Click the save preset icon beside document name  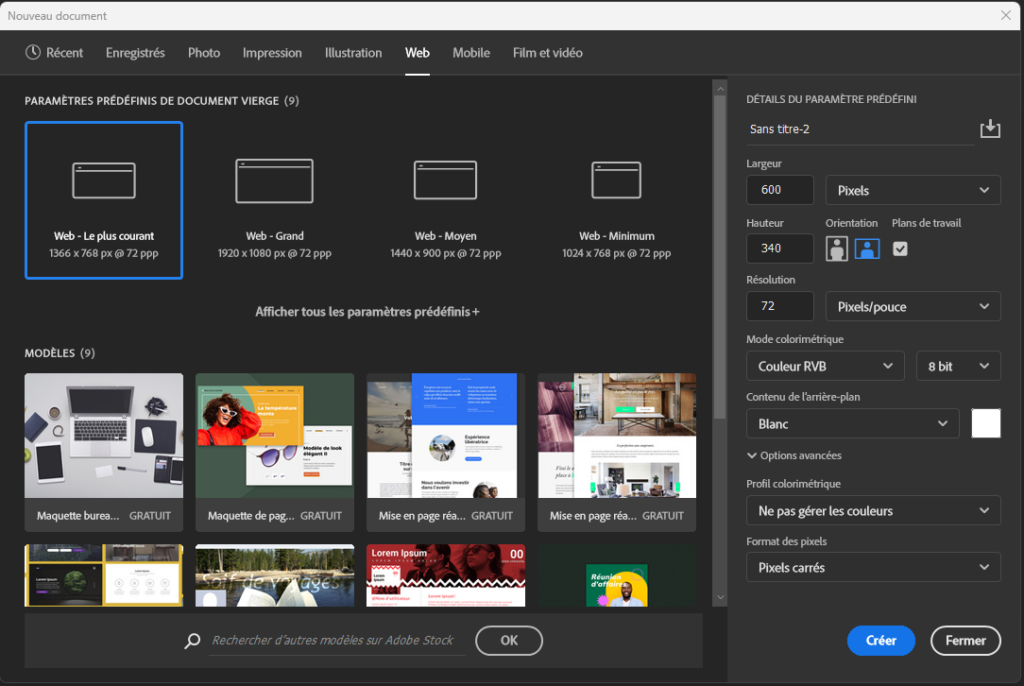[990, 129]
